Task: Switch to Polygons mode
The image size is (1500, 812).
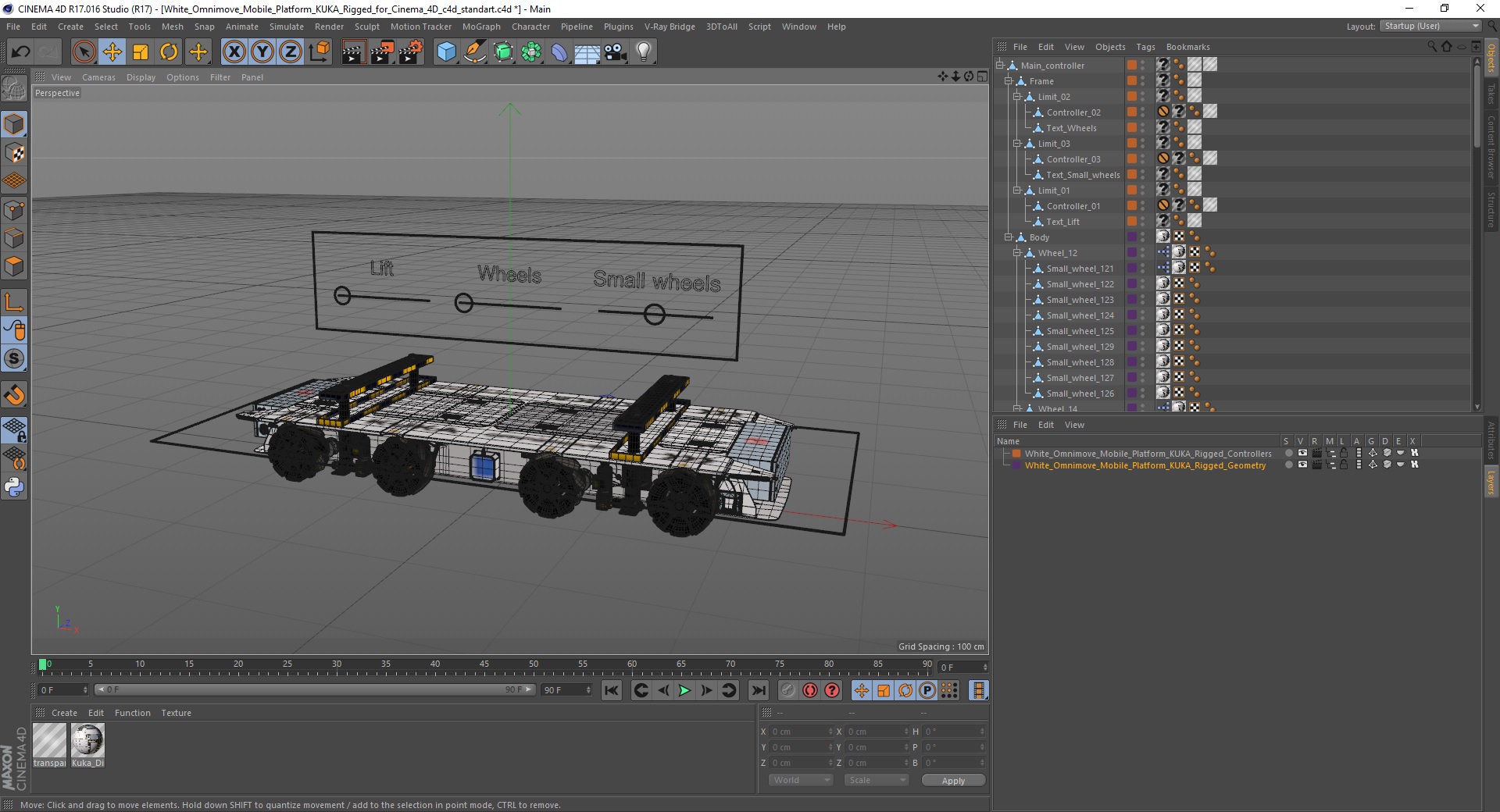Action: click(14, 266)
